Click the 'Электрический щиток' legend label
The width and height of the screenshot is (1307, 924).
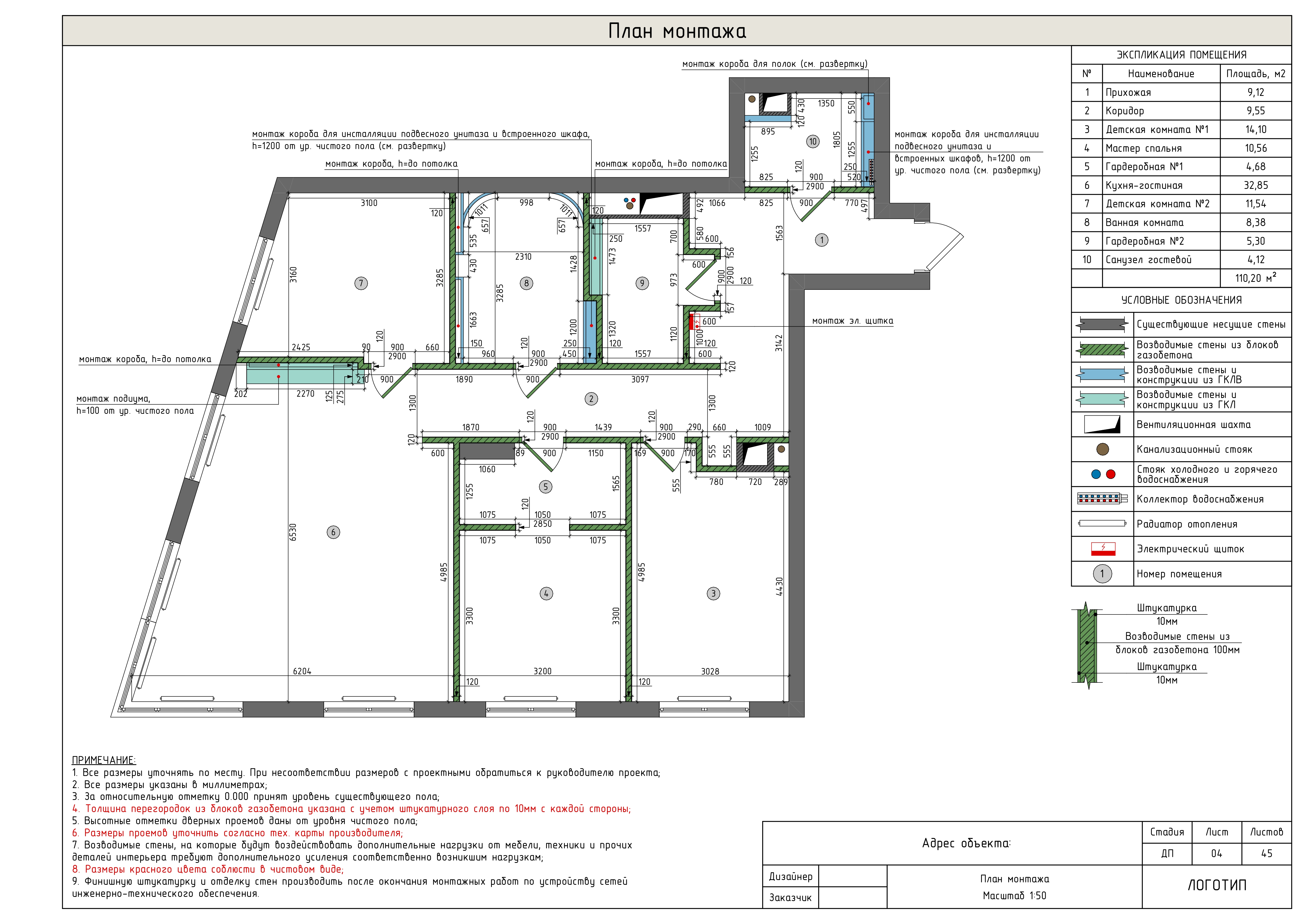pos(1190,549)
